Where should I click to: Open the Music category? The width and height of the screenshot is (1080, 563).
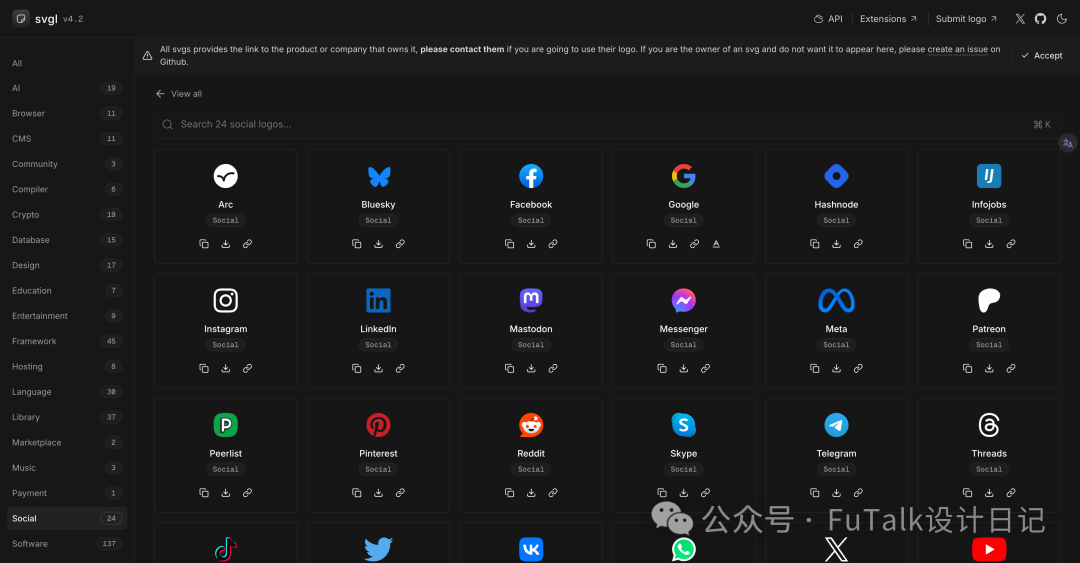tap(67, 468)
